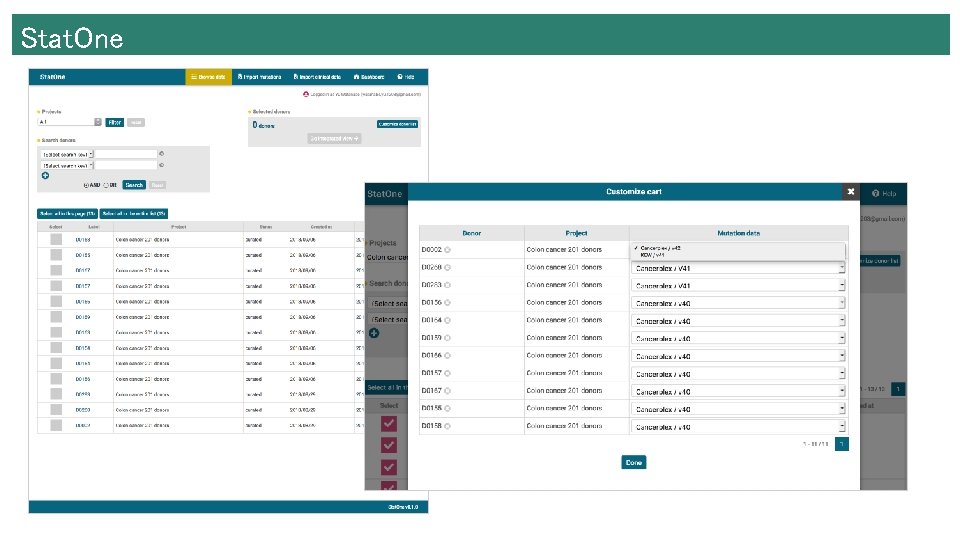960x540 pixels.
Task: Click the Donor header in Customize cart
Action: (x=471, y=233)
